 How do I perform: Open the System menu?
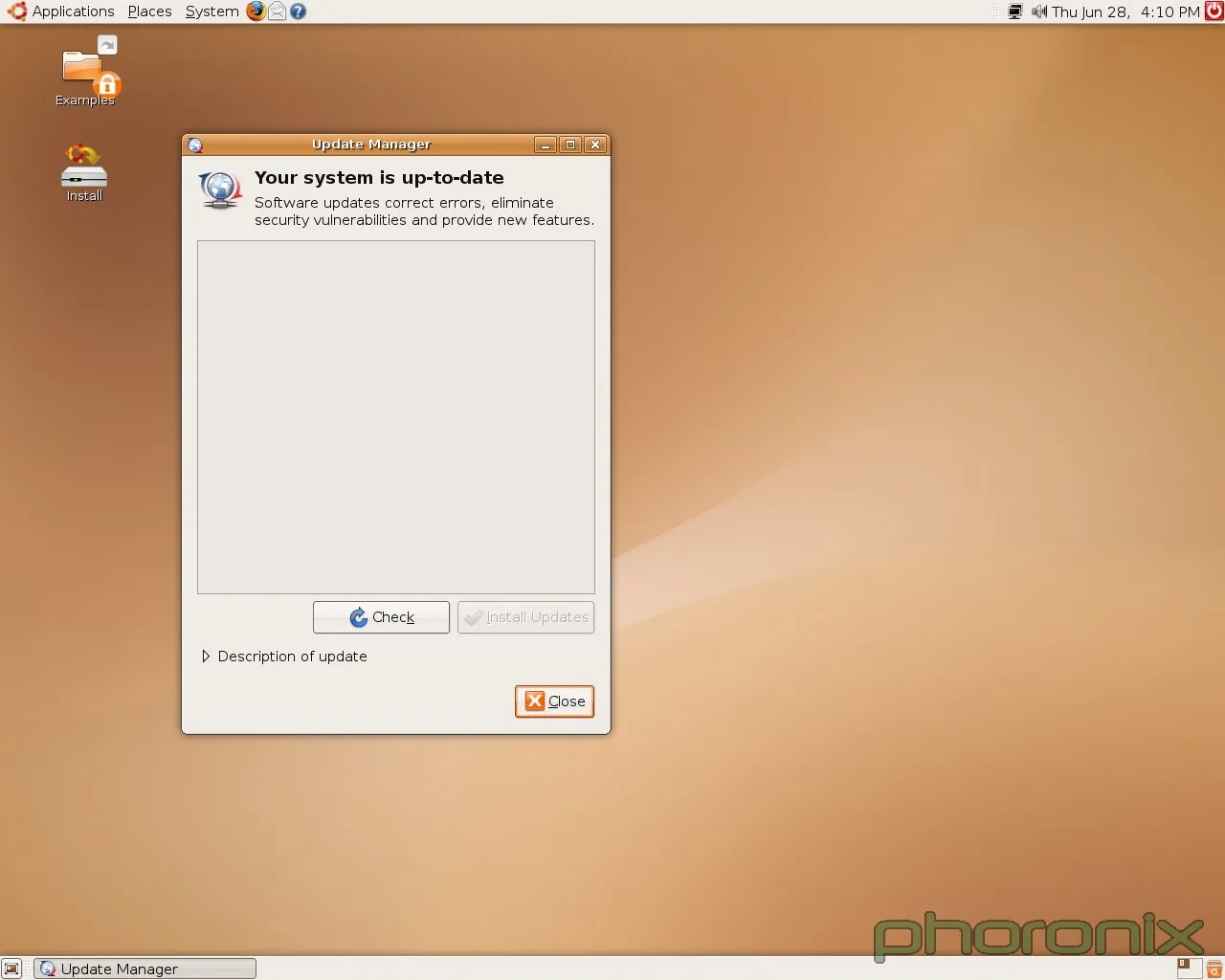[212, 11]
